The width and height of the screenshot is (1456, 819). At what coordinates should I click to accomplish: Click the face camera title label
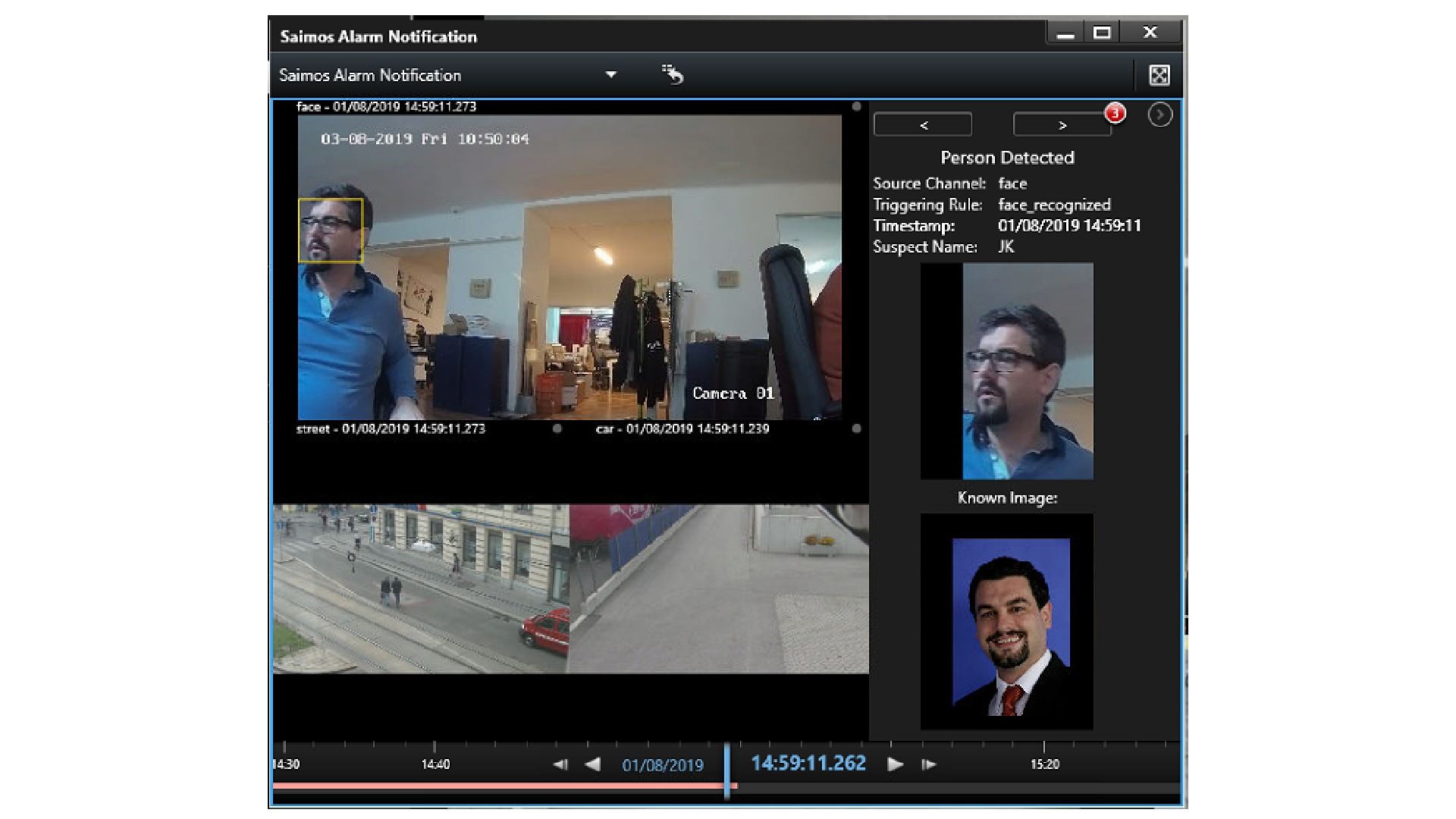386,107
